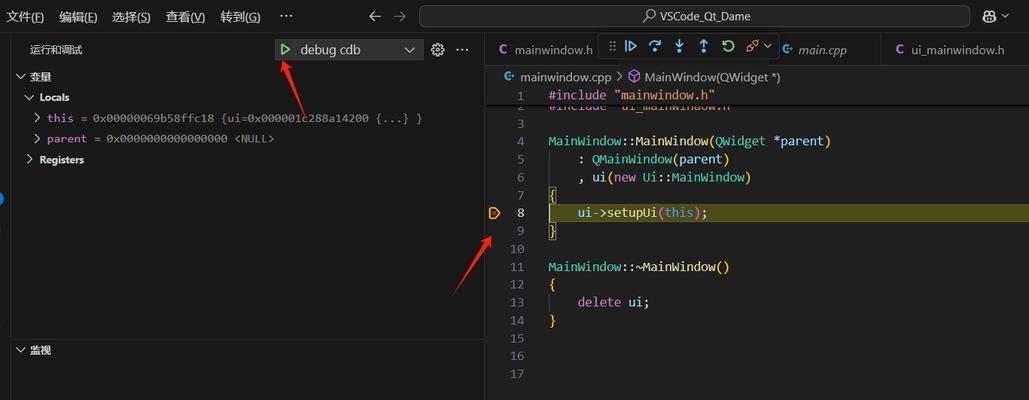The image size is (1029, 400).
Task: Open the 查看(V) menu
Action: pyautogui.click(x=185, y=17)
